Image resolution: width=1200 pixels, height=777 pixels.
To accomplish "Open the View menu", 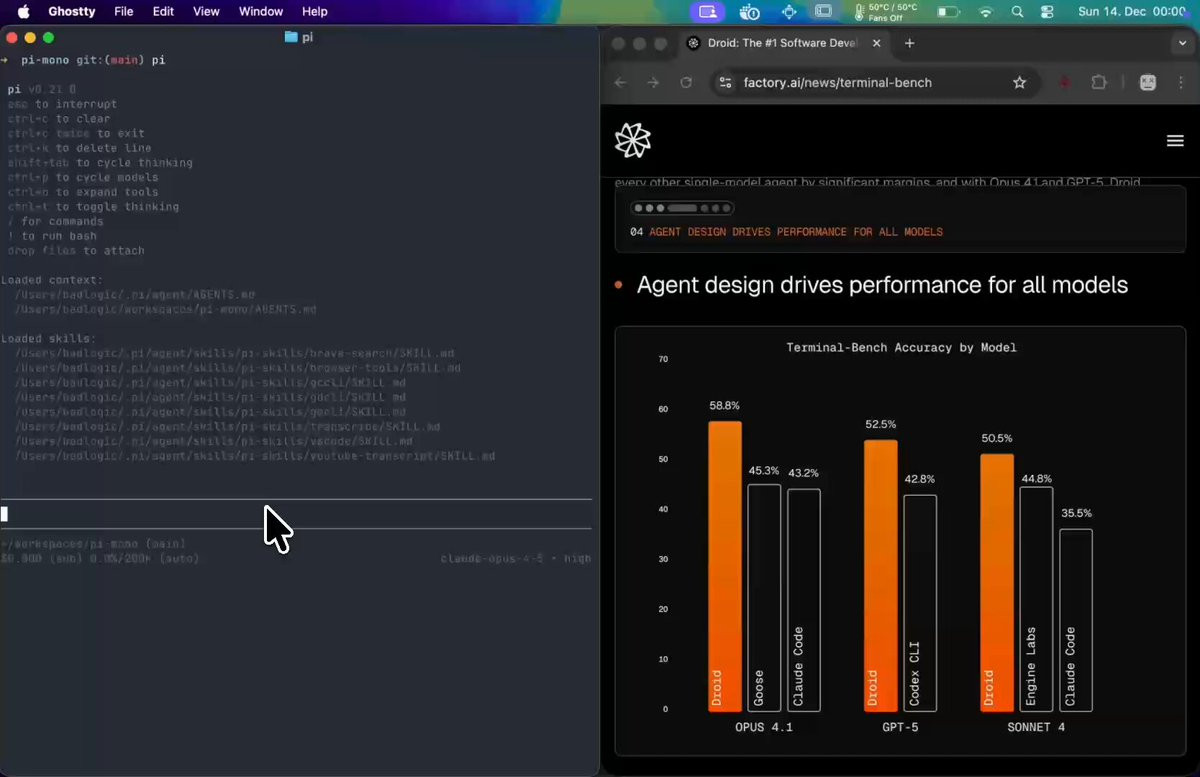I will 206,12.
